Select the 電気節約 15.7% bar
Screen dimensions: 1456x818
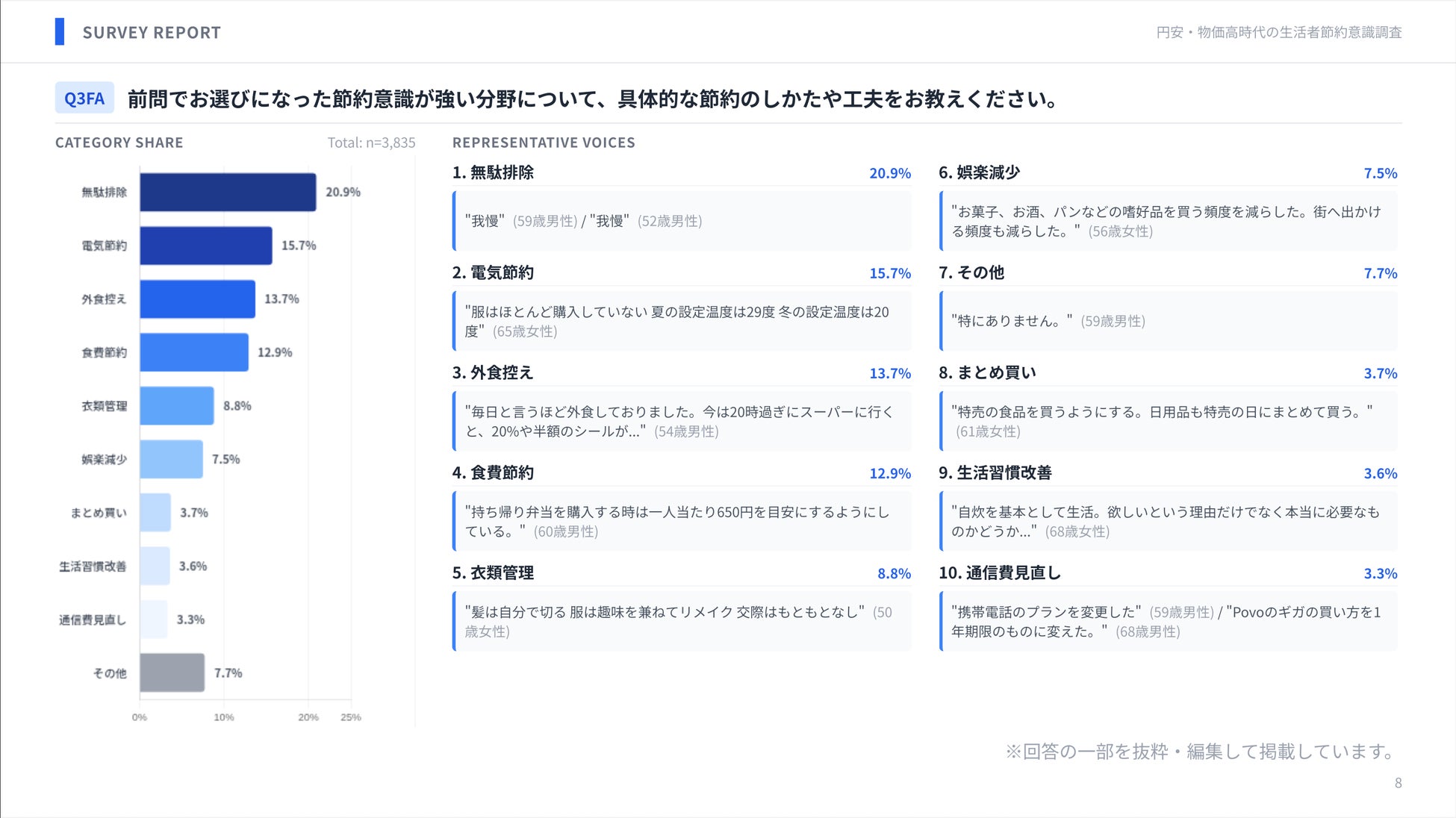(x=205, y=246)
